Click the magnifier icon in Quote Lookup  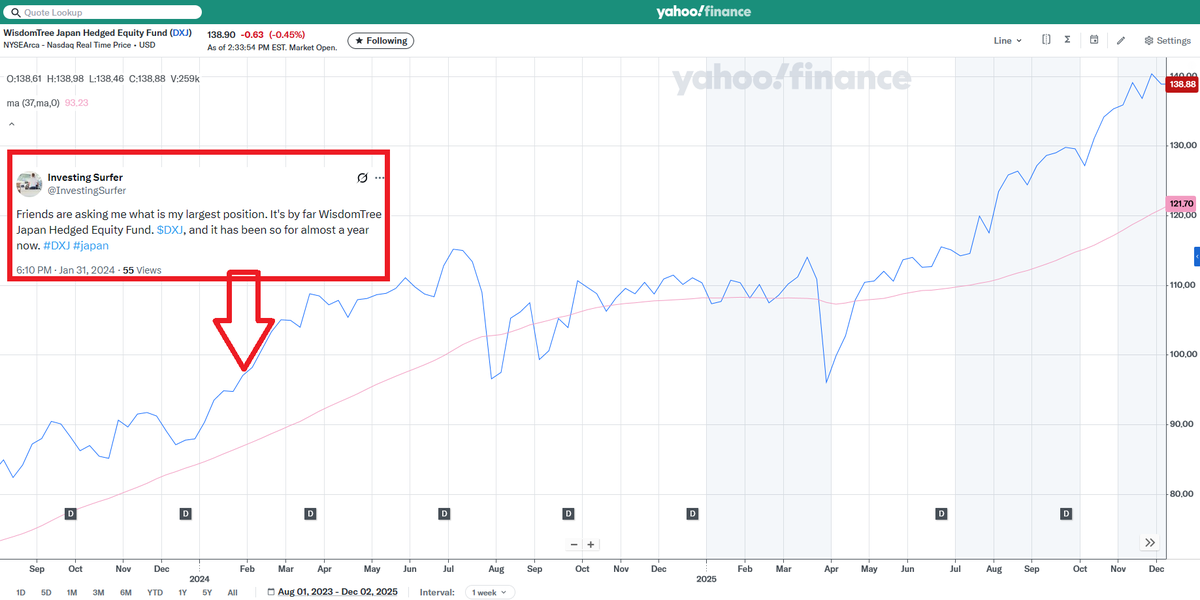point(14,13)
